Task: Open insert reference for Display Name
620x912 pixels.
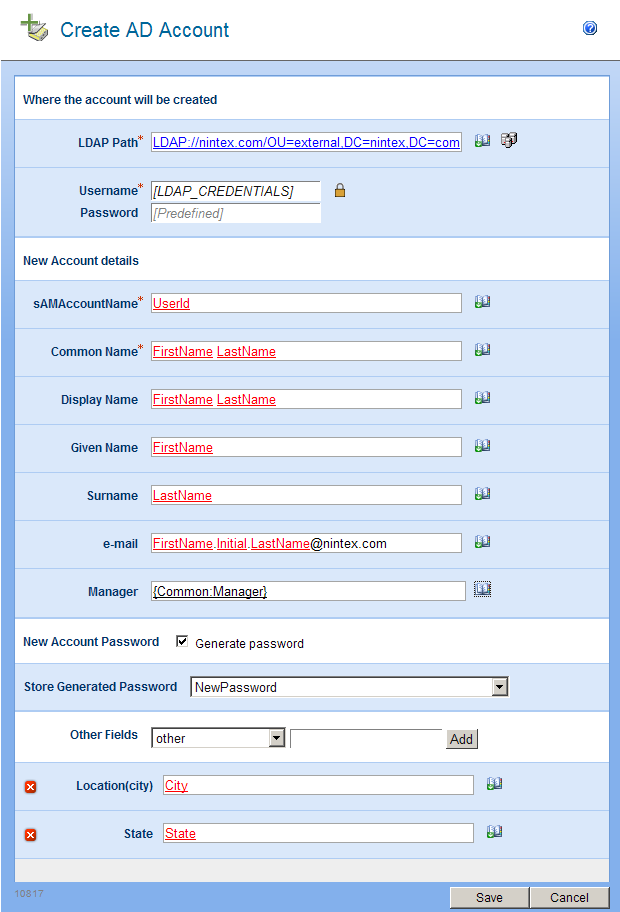Action: point(482,398)
